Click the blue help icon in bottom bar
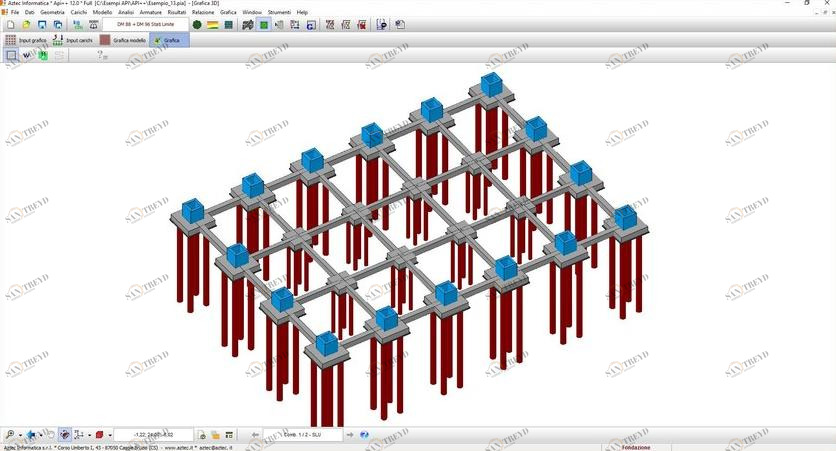836x451 pixels. pos(364,435)
